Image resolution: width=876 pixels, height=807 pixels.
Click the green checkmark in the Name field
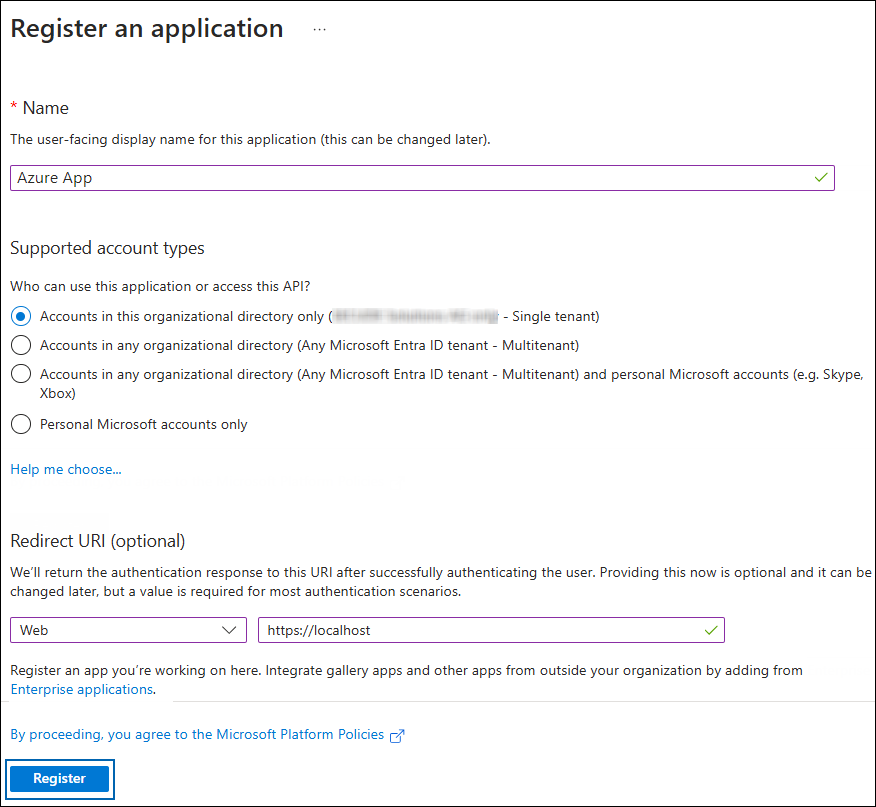(820, 177)
